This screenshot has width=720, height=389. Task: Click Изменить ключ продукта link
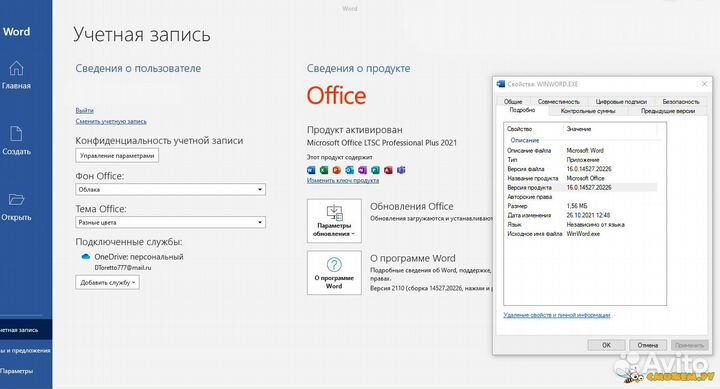pos(343,180)
